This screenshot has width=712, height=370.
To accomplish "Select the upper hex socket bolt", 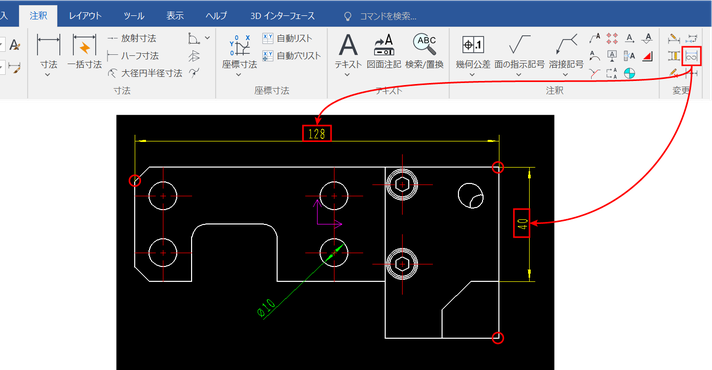I will (402, 185).
